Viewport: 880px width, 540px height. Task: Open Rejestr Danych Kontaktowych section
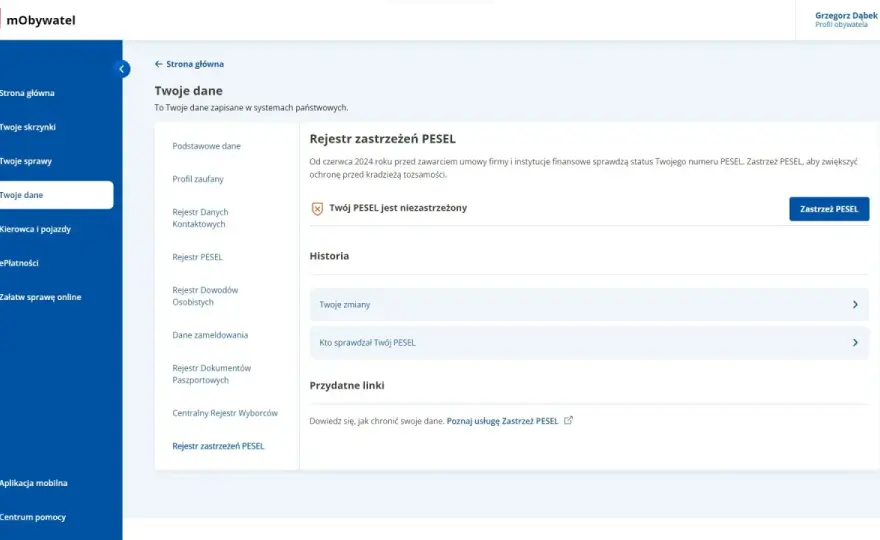pyautogui.click(x=200, y=218)
